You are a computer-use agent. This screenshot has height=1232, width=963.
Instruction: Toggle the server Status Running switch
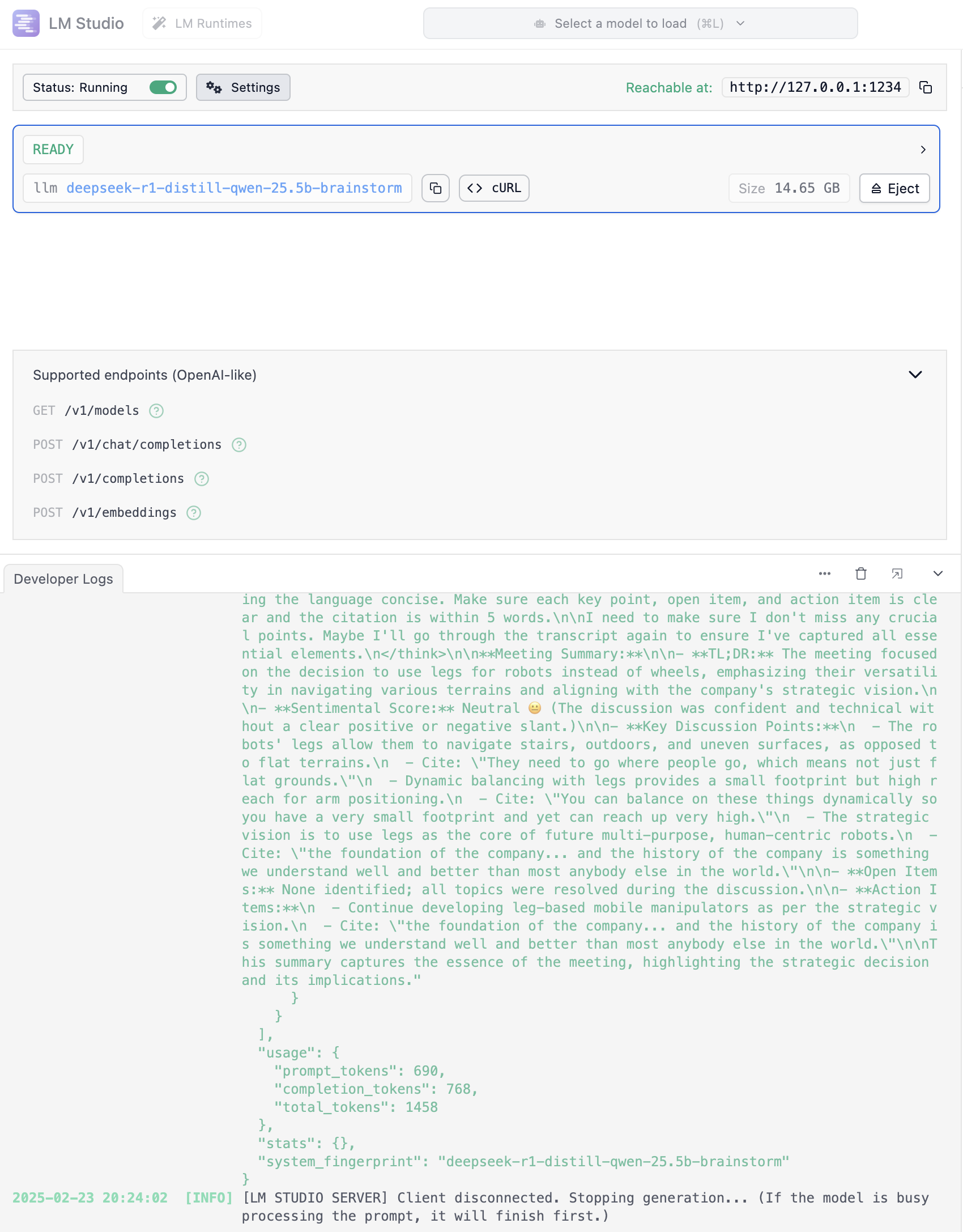(163, 87)
